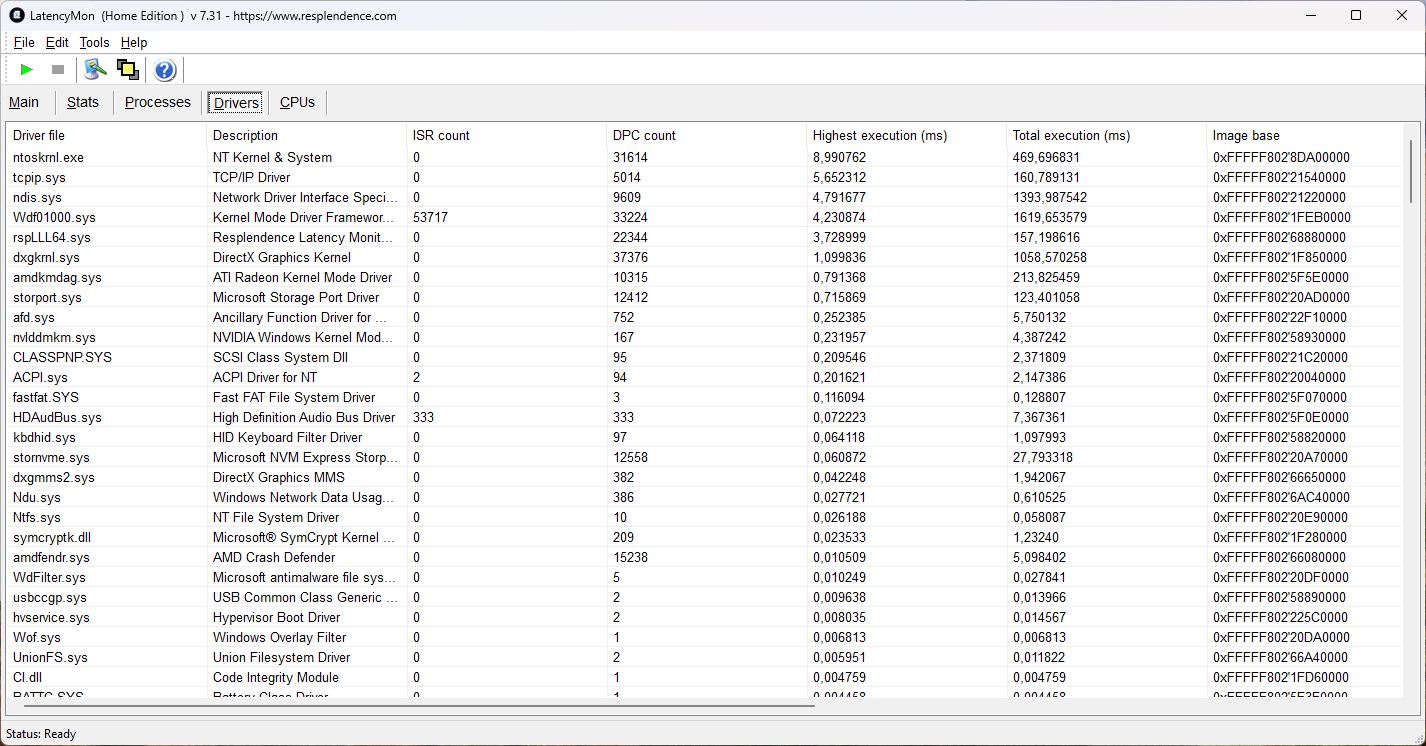1426x746 pixels.
Task: Maximize the LatencyMon window
Action: tap(1356, 15)
